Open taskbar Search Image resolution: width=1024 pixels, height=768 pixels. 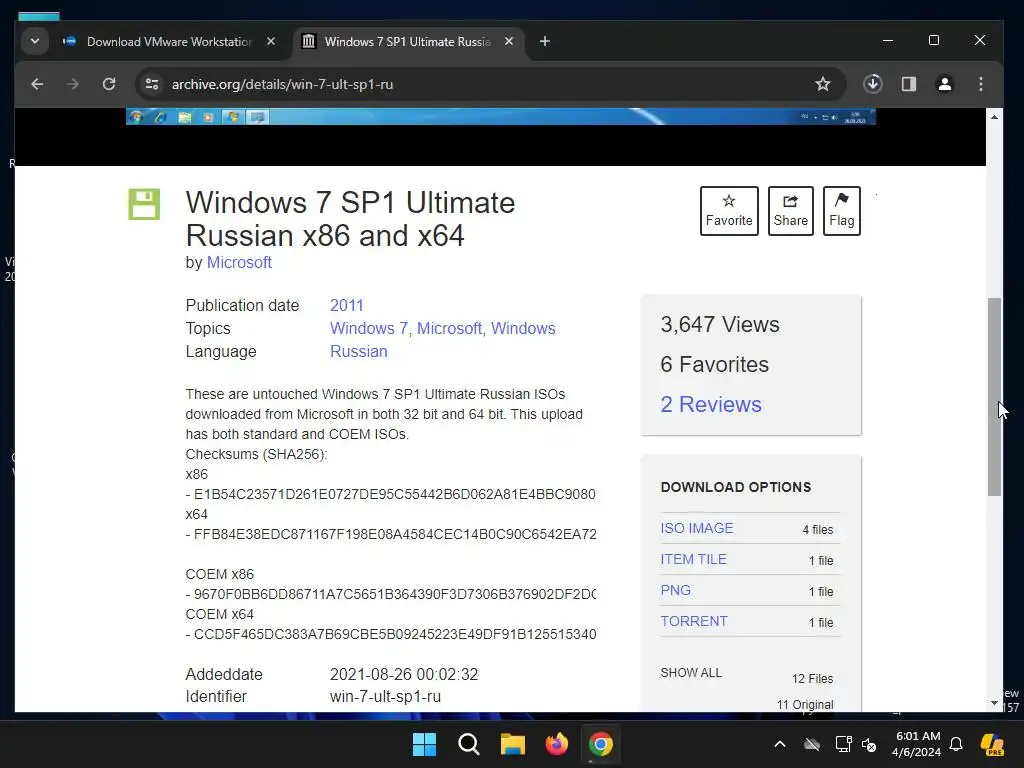(x=468, y=744)
